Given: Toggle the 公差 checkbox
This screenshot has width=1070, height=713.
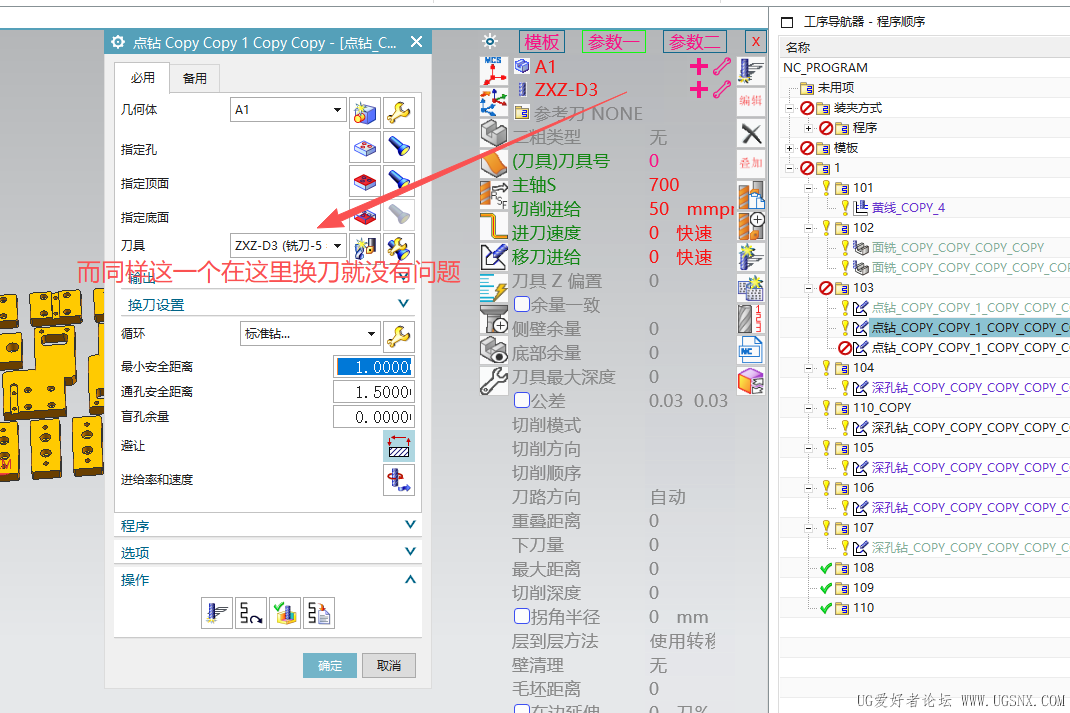Looking at the screenshot, I should pyautogui.click(x=522, y=400).
